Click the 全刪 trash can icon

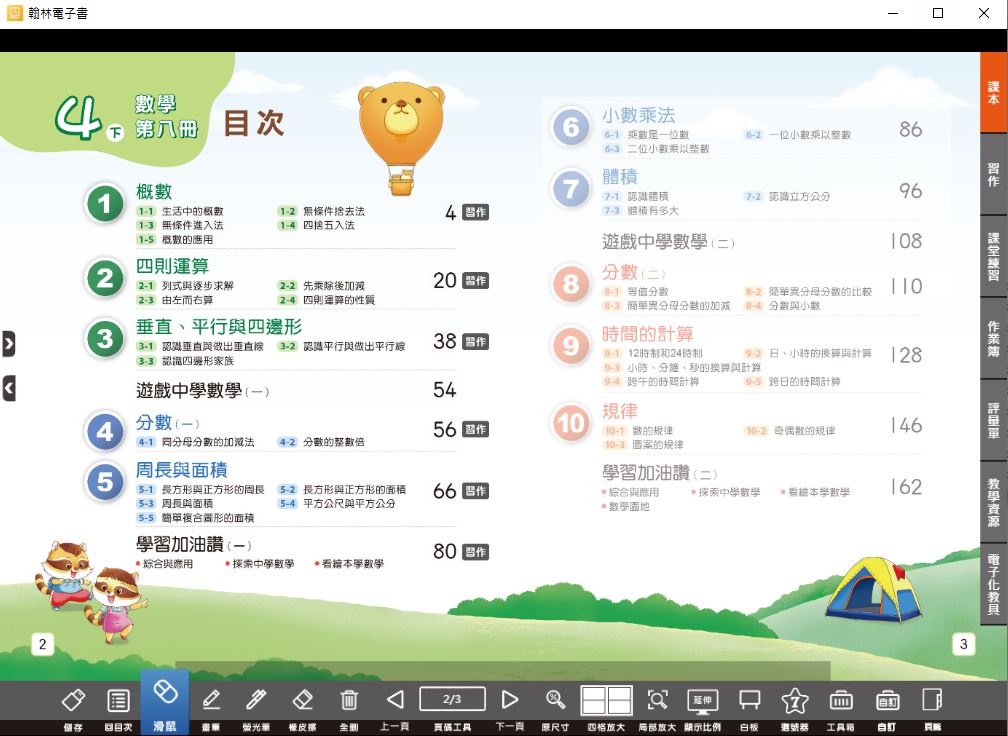(x=348, y=700)
